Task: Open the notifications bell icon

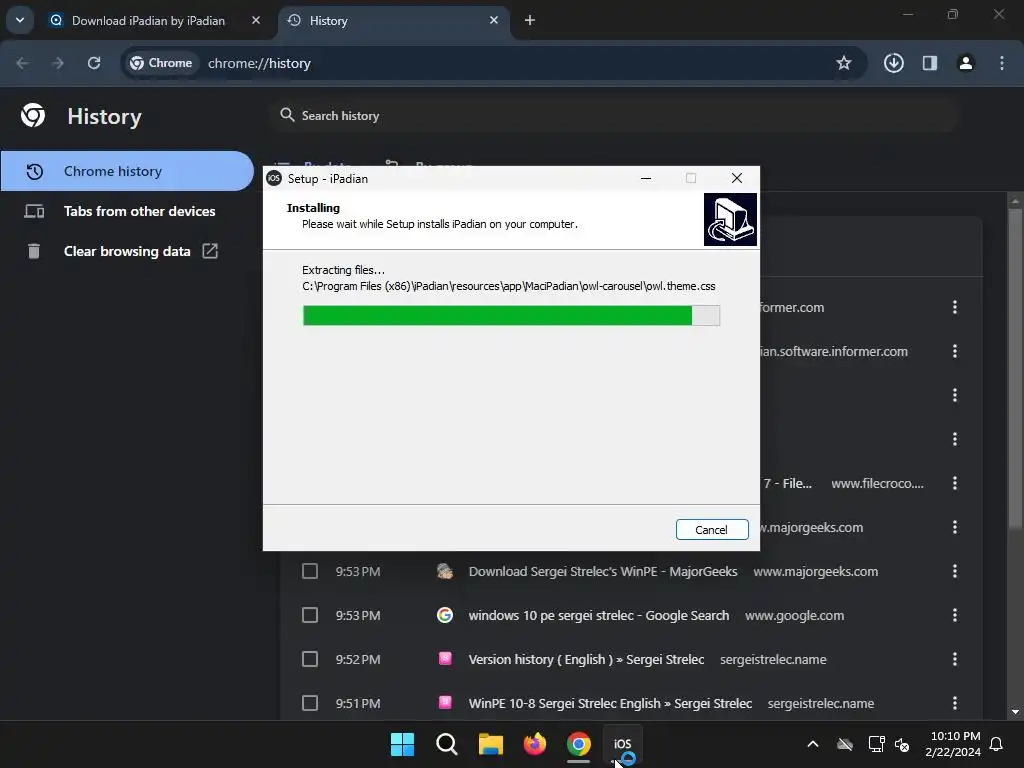Action: [996, 744]
